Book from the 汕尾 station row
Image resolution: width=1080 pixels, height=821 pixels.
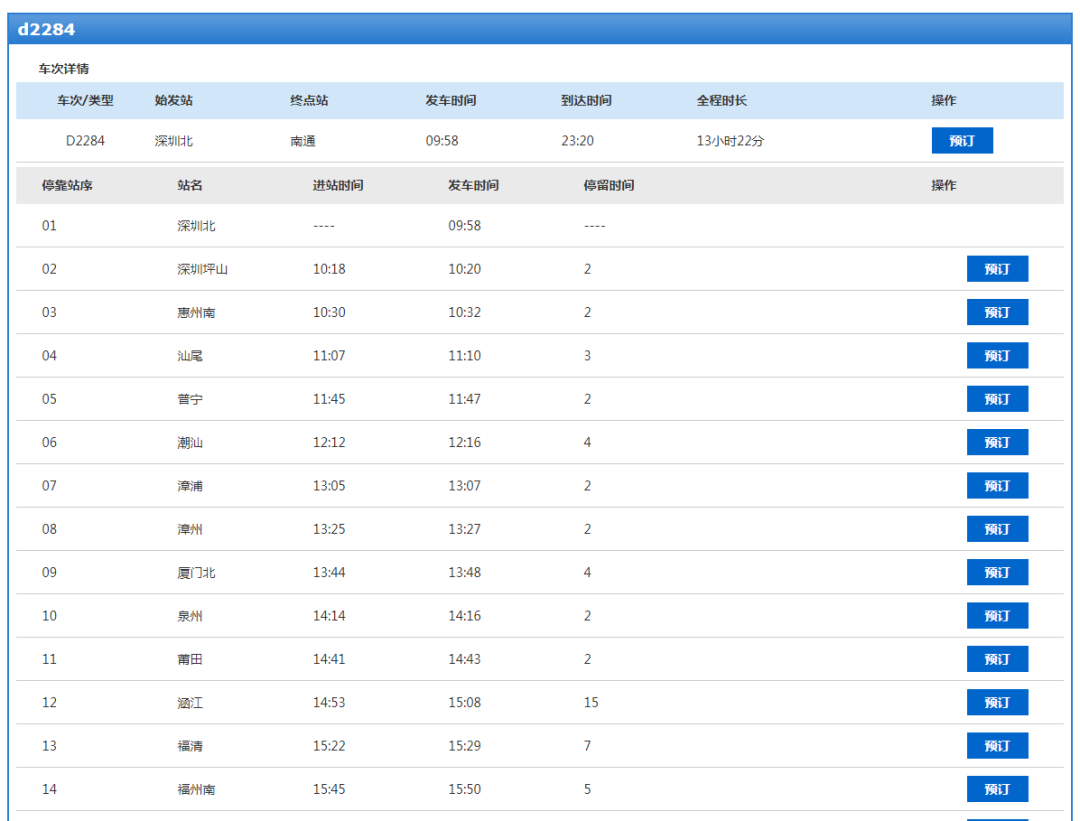pyautogui.click(x=997, y=355)
